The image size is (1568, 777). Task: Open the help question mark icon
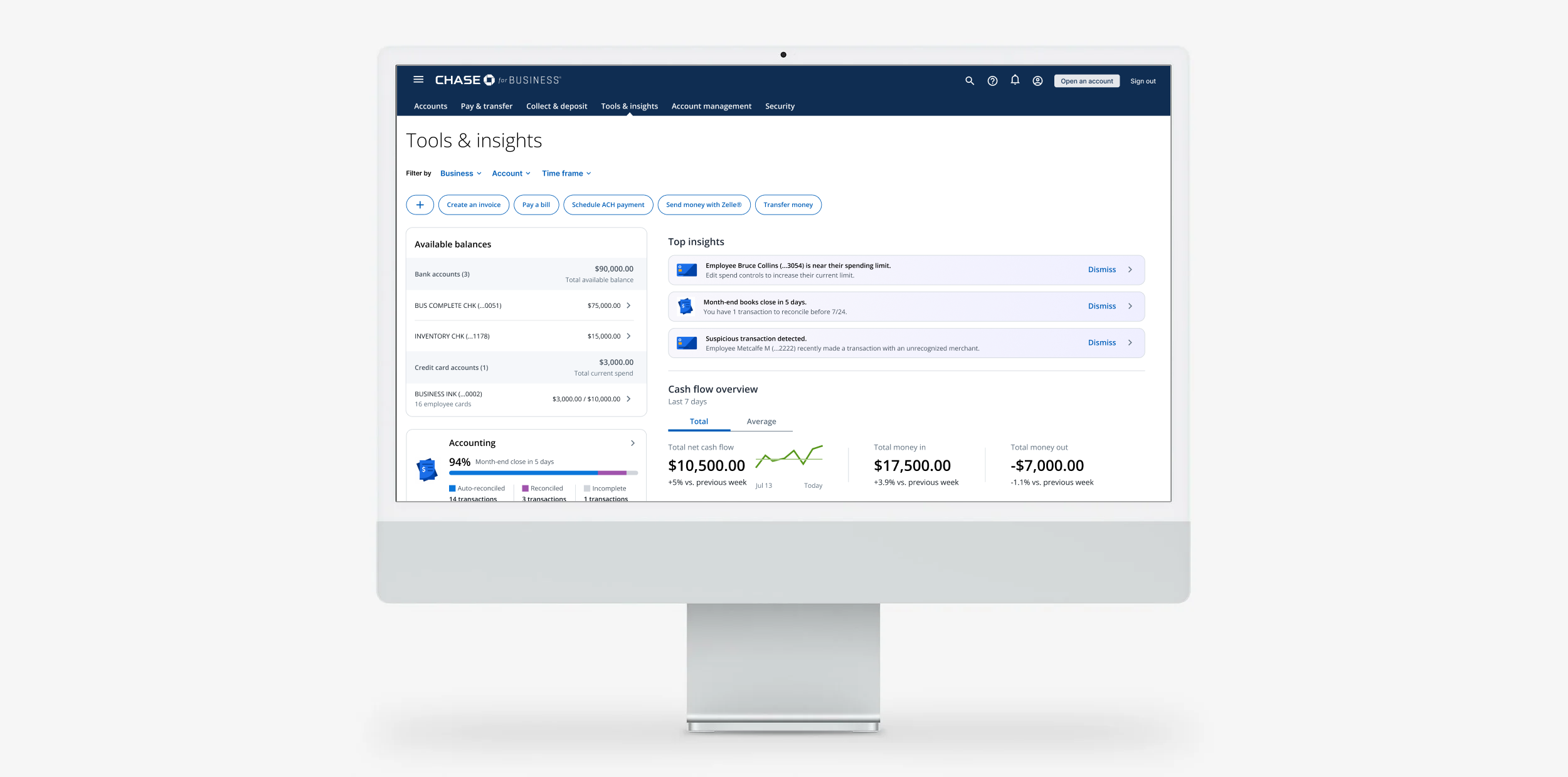click(992, 81)
